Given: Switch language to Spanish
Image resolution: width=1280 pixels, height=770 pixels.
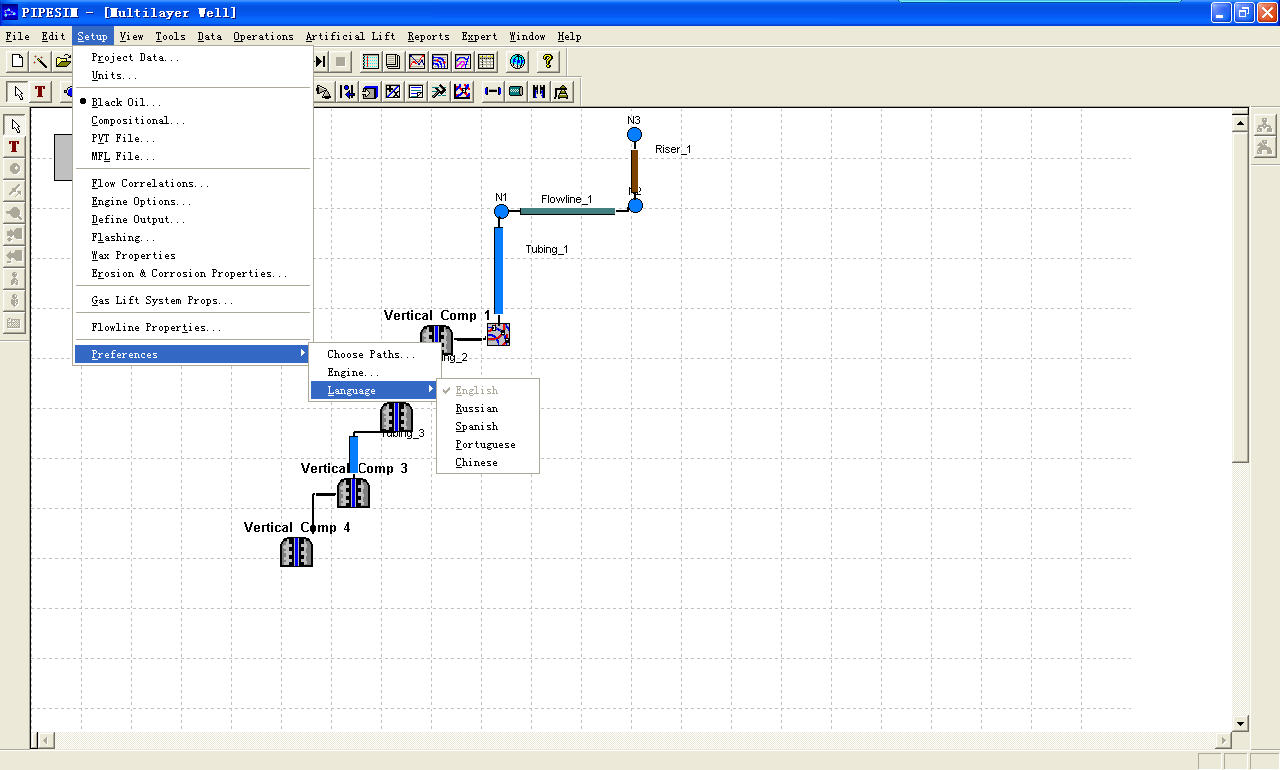Looking at the screenshot, I should [488, 426].
